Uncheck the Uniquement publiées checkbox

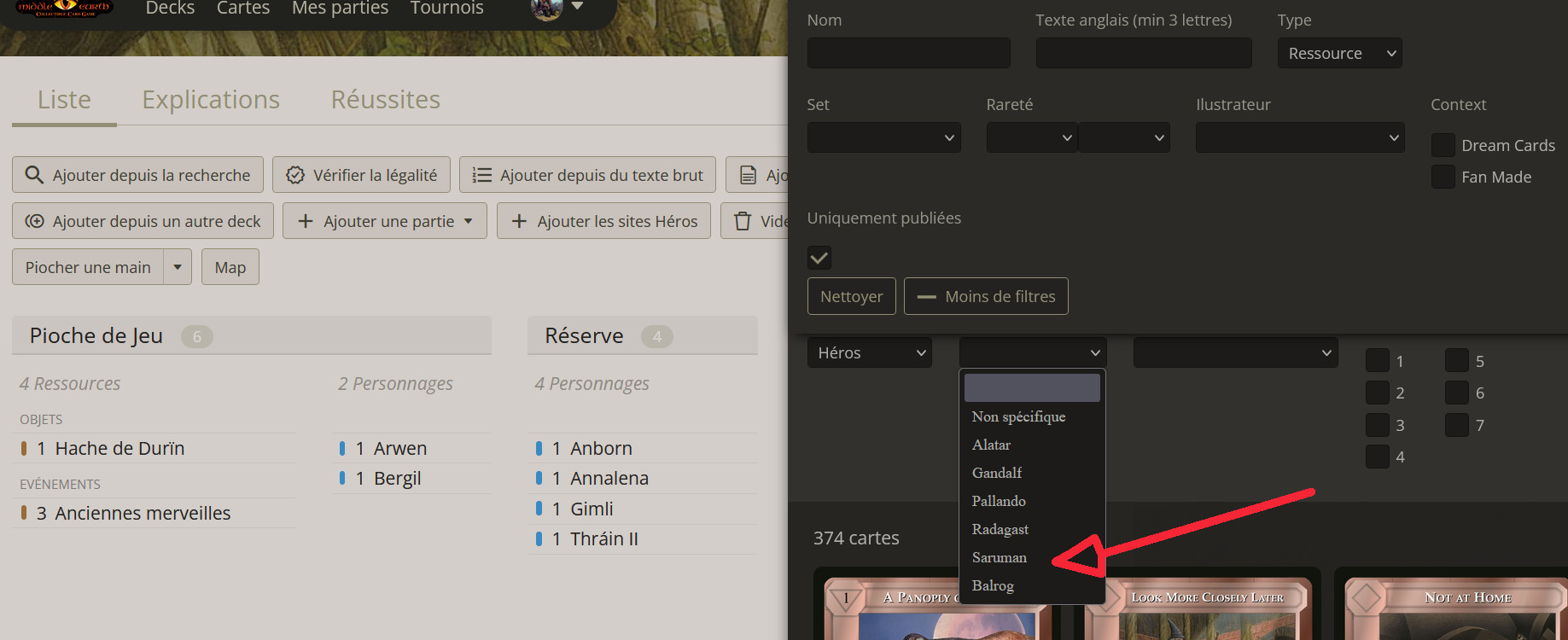click(x=819, y=258)
